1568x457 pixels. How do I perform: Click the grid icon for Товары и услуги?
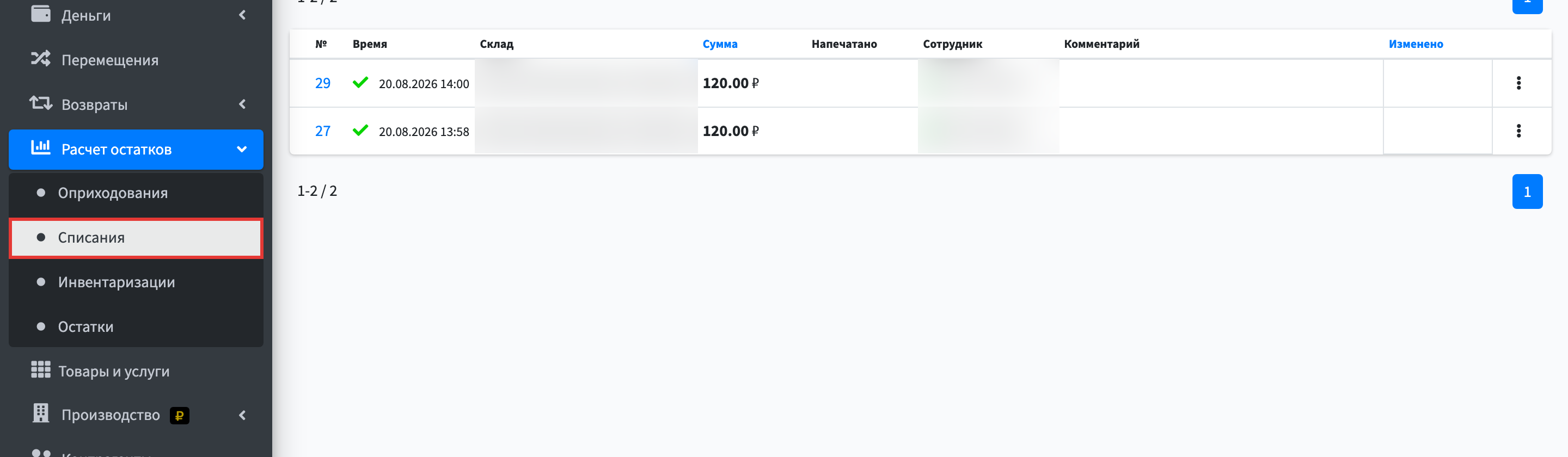pyautogui.click(x=41, y=369)
